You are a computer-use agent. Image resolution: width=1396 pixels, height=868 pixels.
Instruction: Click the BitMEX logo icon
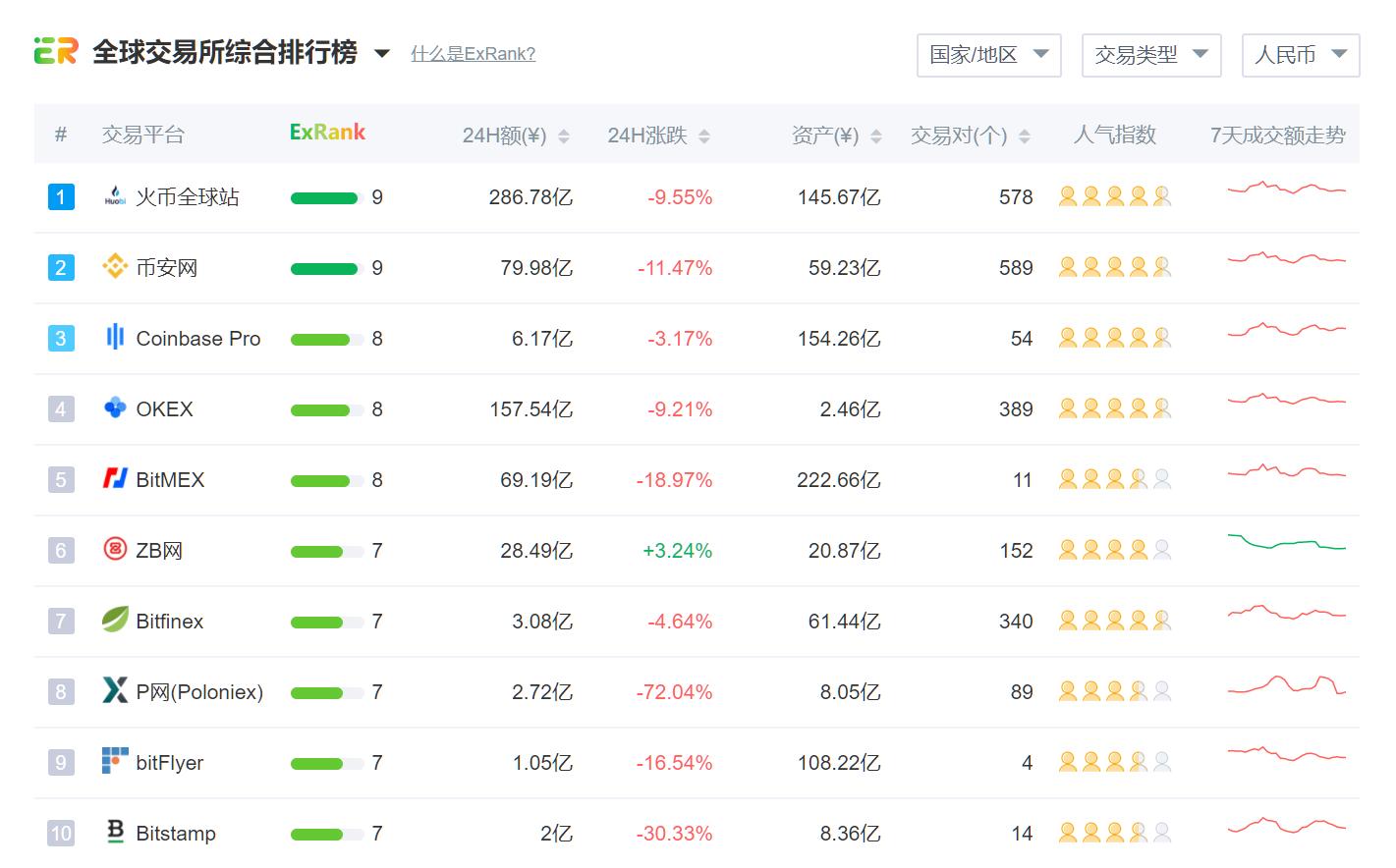click(x=115, y=478)
